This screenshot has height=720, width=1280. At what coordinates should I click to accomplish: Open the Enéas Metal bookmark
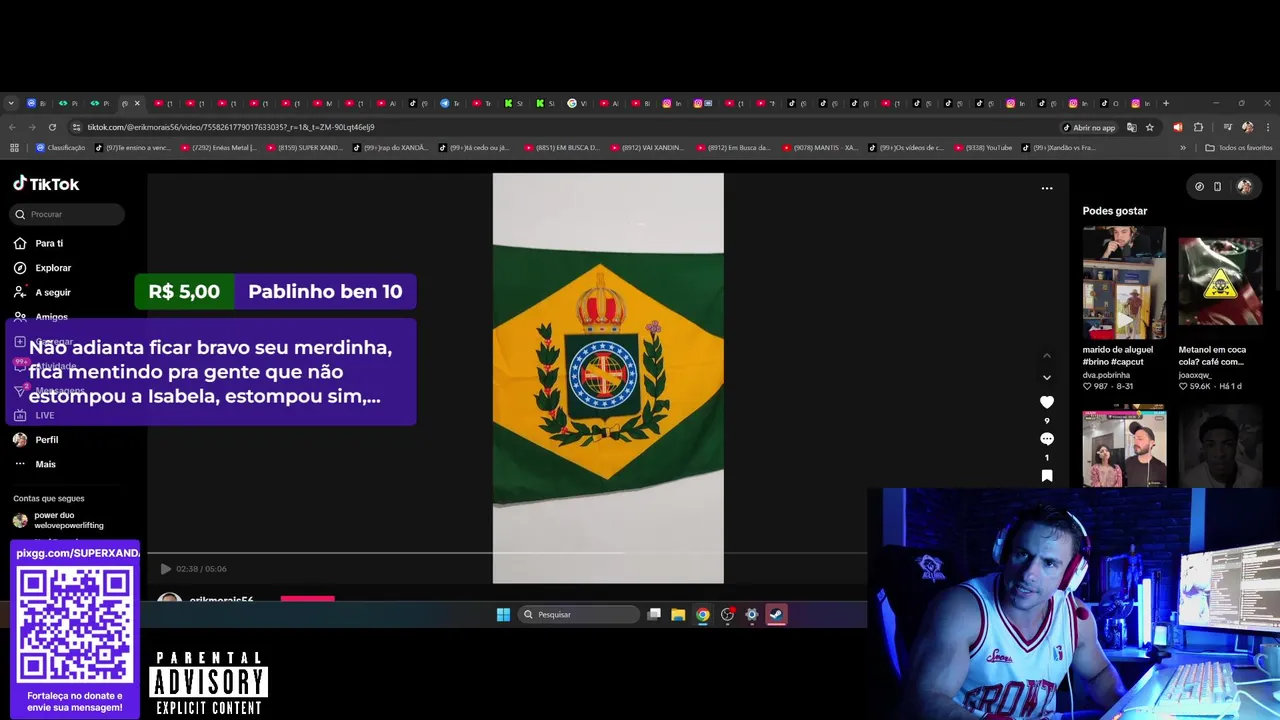click(x=217, y=148)
